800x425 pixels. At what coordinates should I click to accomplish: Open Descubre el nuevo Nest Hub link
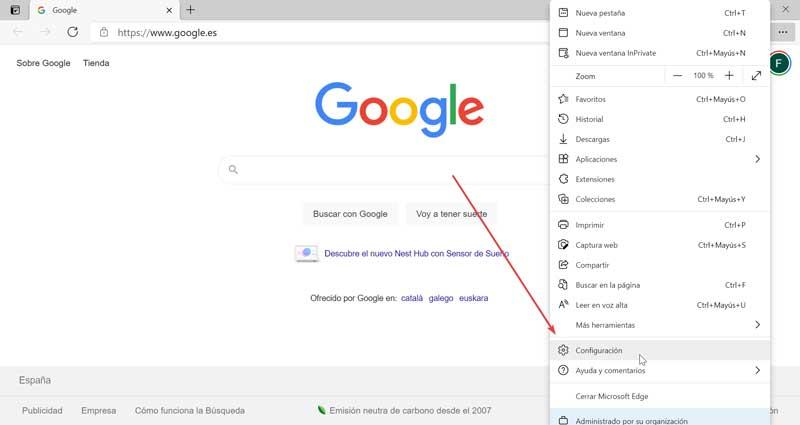click(x=416, y=254)
